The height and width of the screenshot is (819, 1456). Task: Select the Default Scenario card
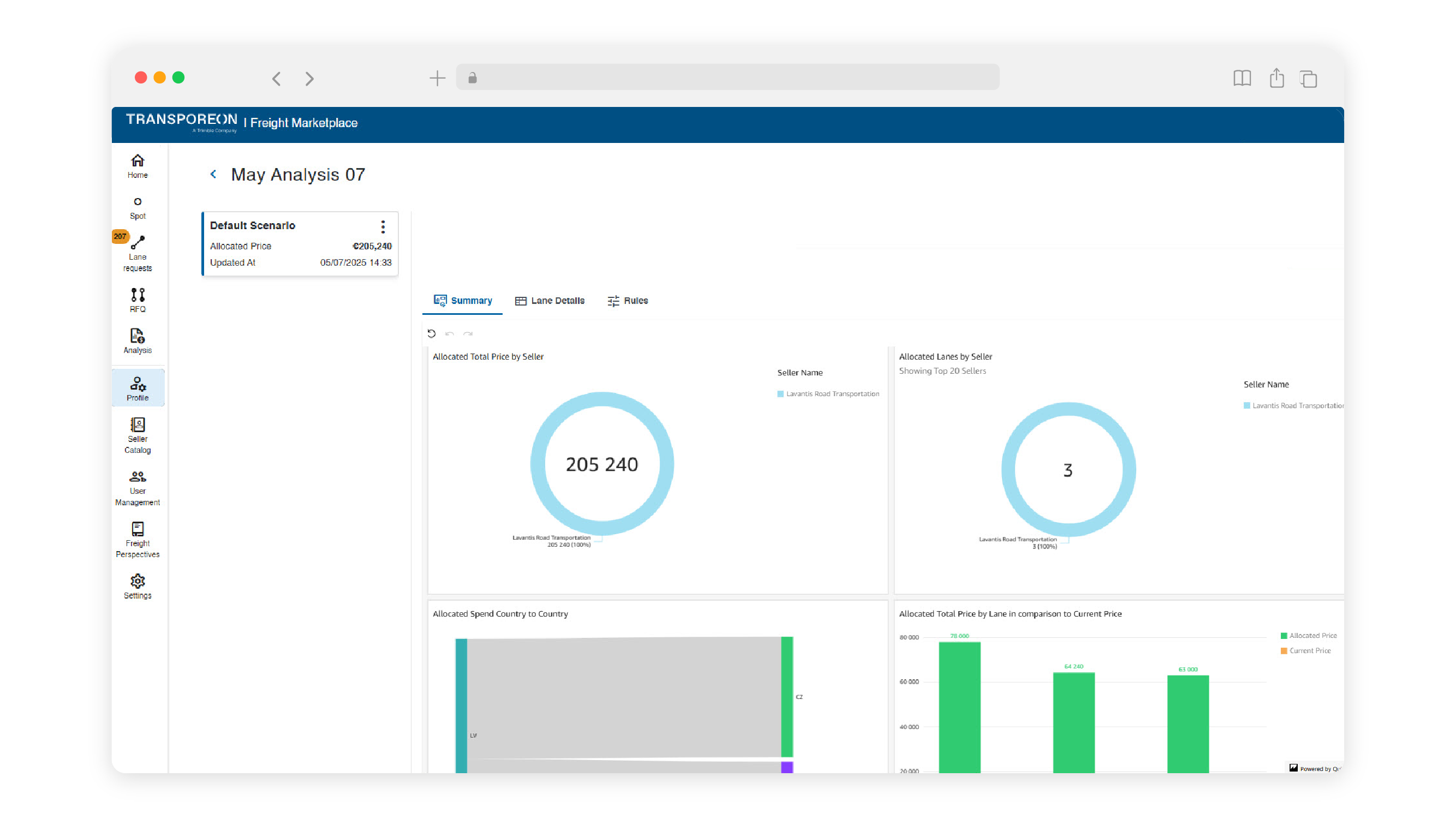[x=300, y=244]
